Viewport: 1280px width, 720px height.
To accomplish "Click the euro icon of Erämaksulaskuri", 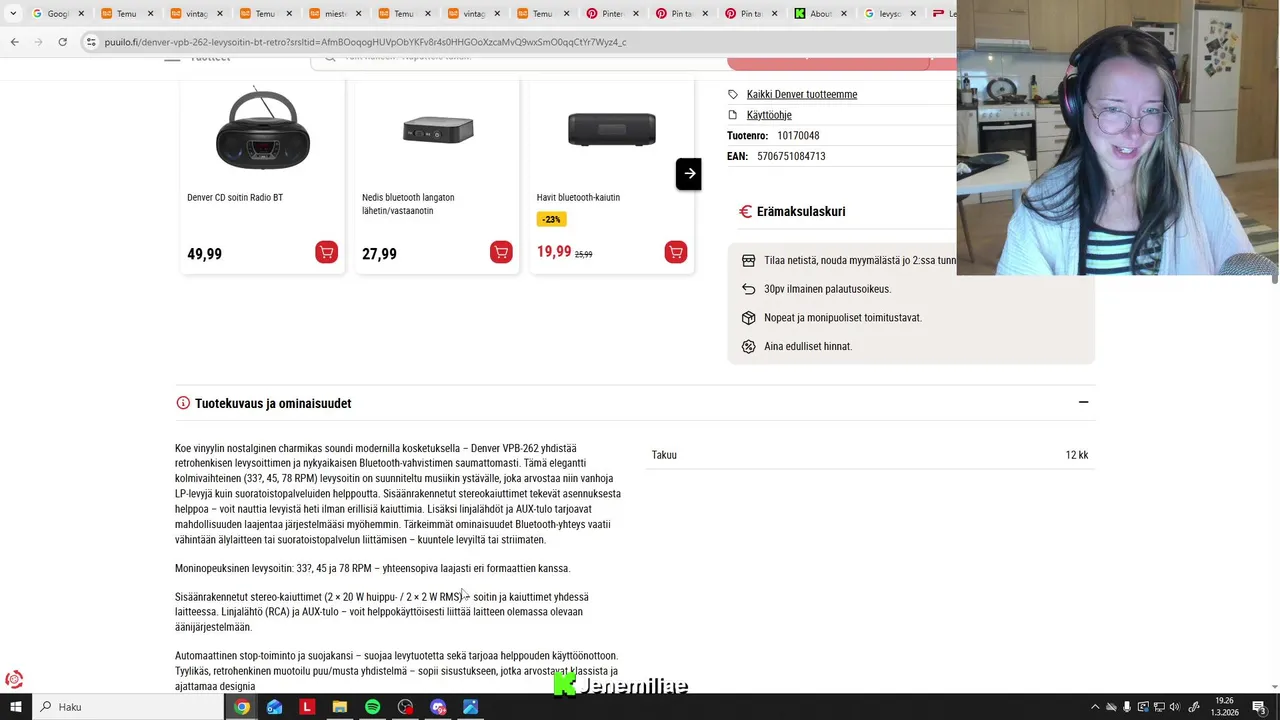I will [745, 211].
